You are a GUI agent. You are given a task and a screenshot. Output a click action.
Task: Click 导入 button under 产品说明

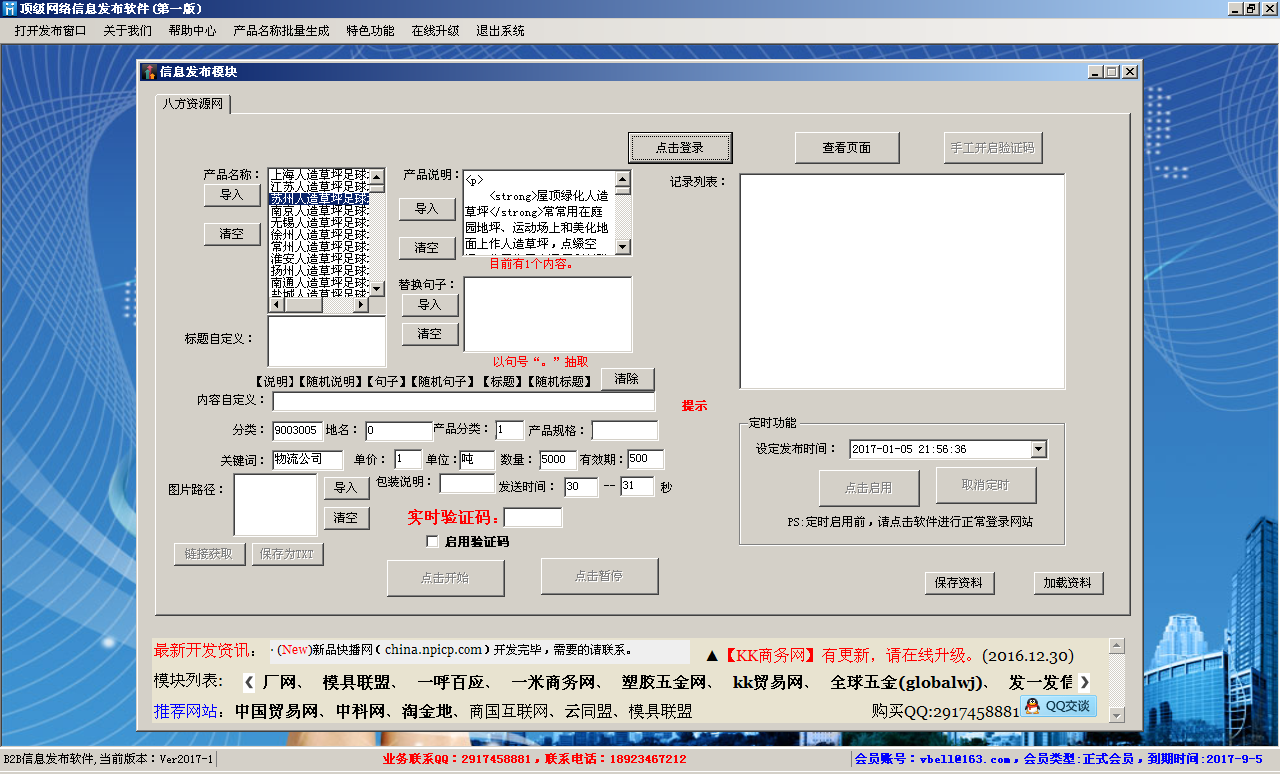click(x=427, y=209)
